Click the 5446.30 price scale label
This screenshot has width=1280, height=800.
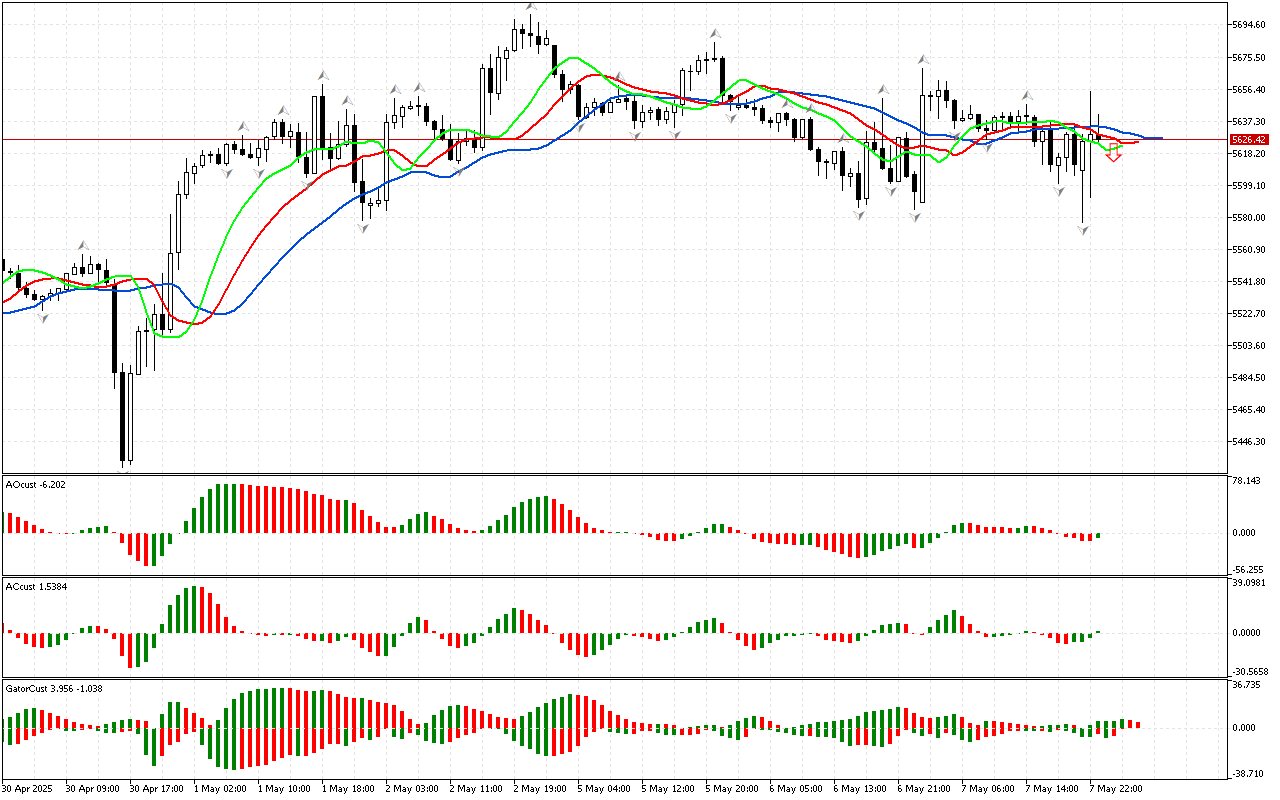coord(1250,442)
